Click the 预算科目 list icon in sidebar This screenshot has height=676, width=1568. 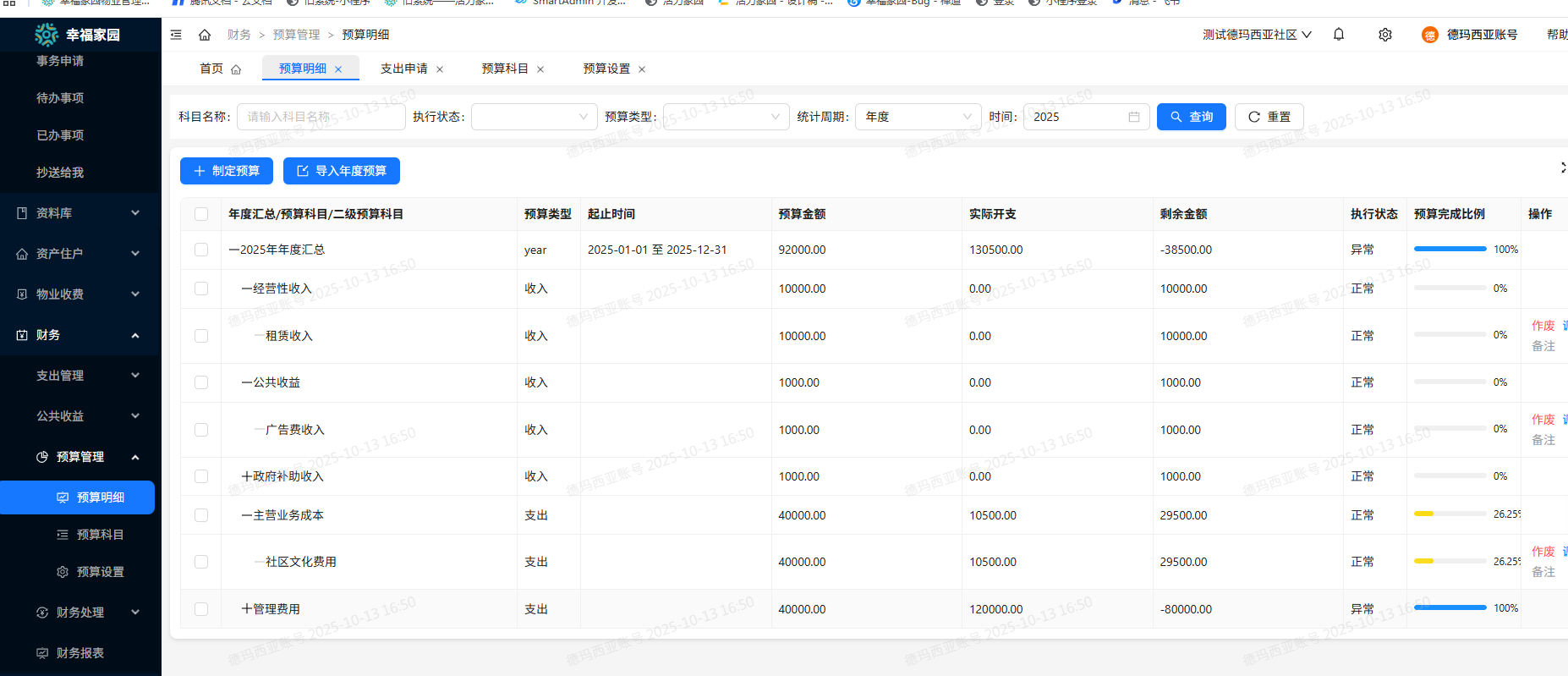coord(63,535)
